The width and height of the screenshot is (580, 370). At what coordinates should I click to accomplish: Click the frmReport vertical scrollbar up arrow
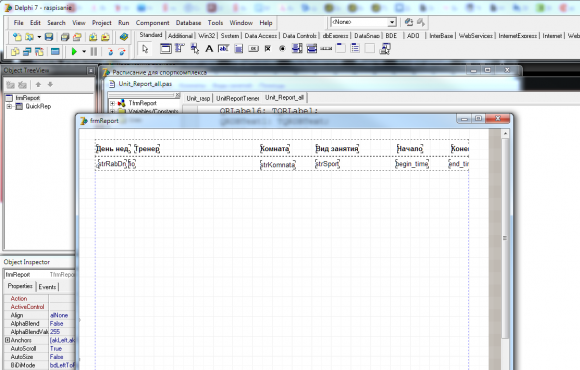pos(505,134)
